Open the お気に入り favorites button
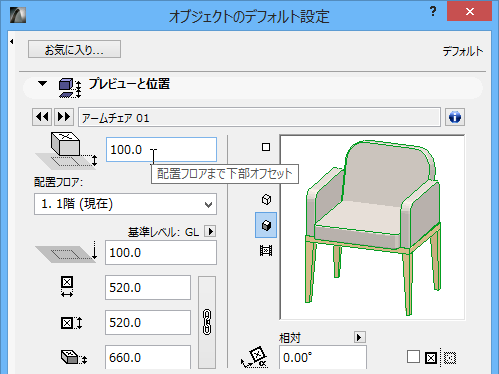This screenshot has width=499, height=374. pyautogui.click(x=74, y=49)
